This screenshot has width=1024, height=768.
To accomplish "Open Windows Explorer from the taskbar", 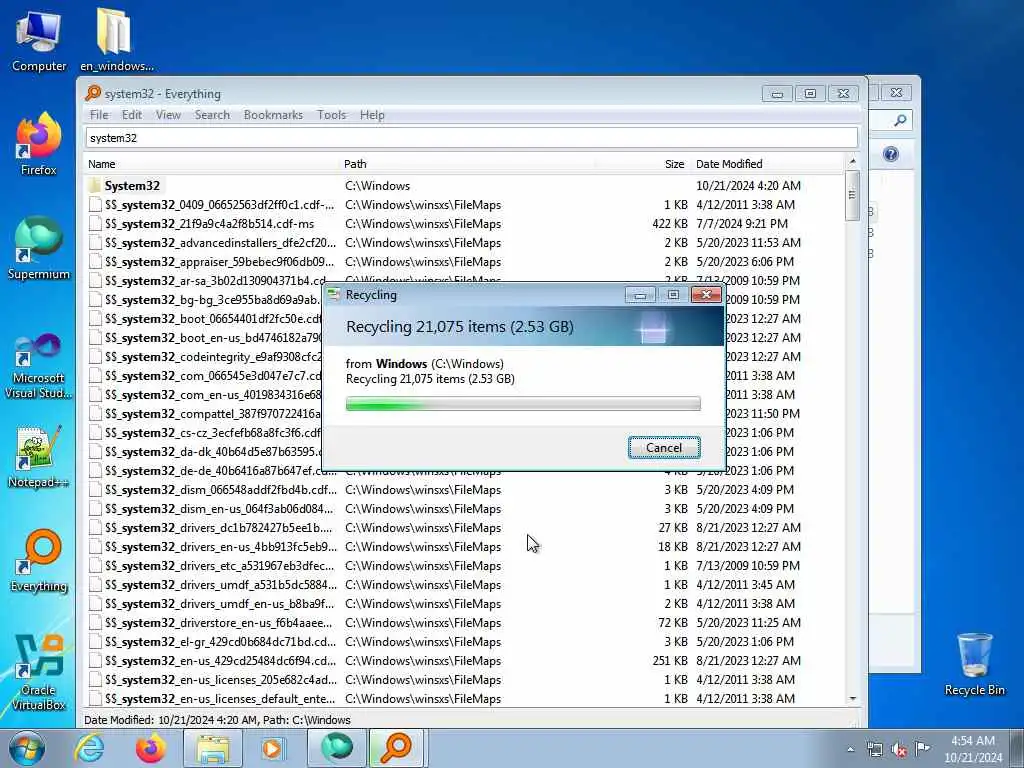I will [x=213, y=748].
